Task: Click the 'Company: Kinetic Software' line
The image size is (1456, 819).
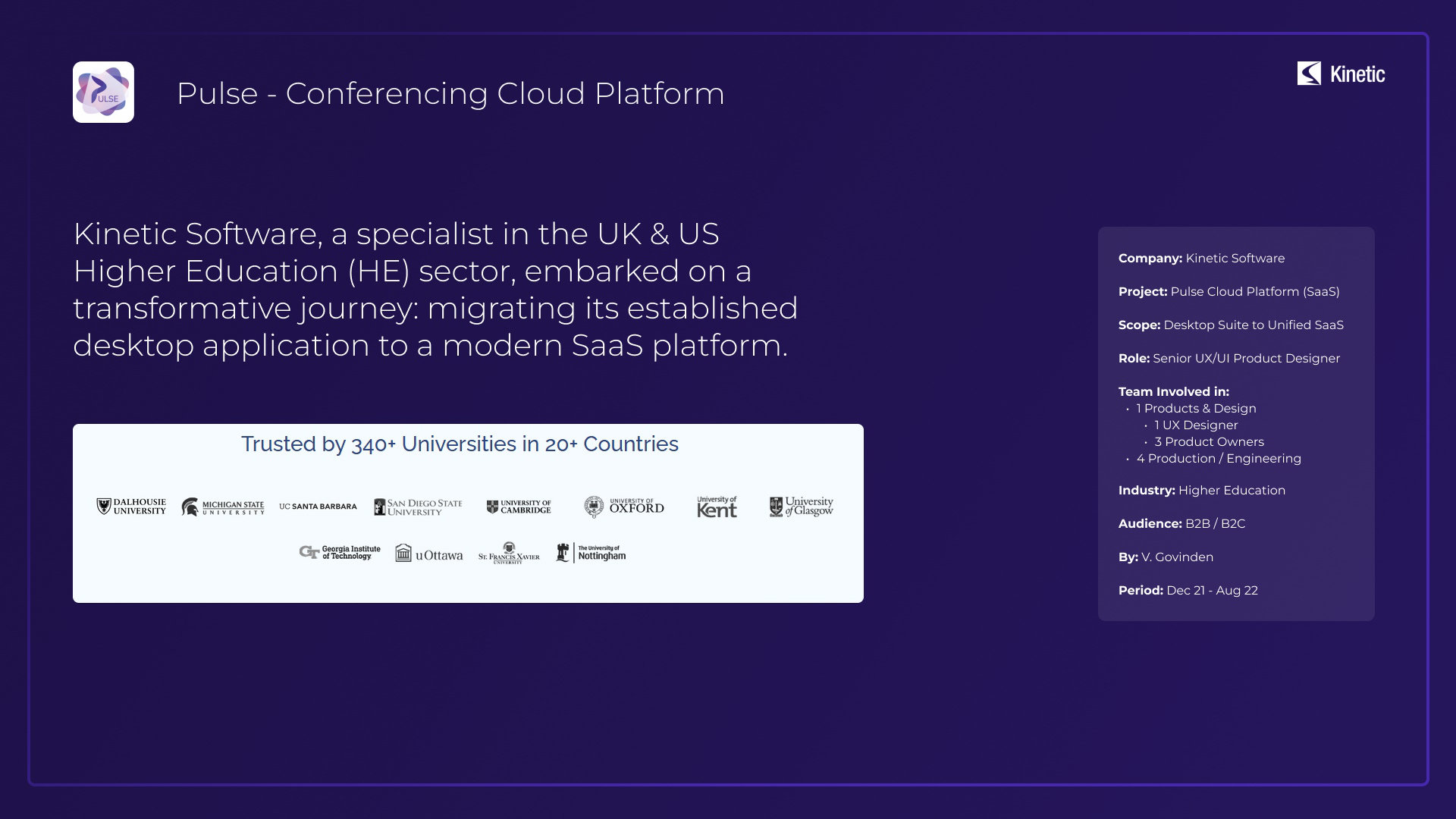Action: 1201,258
